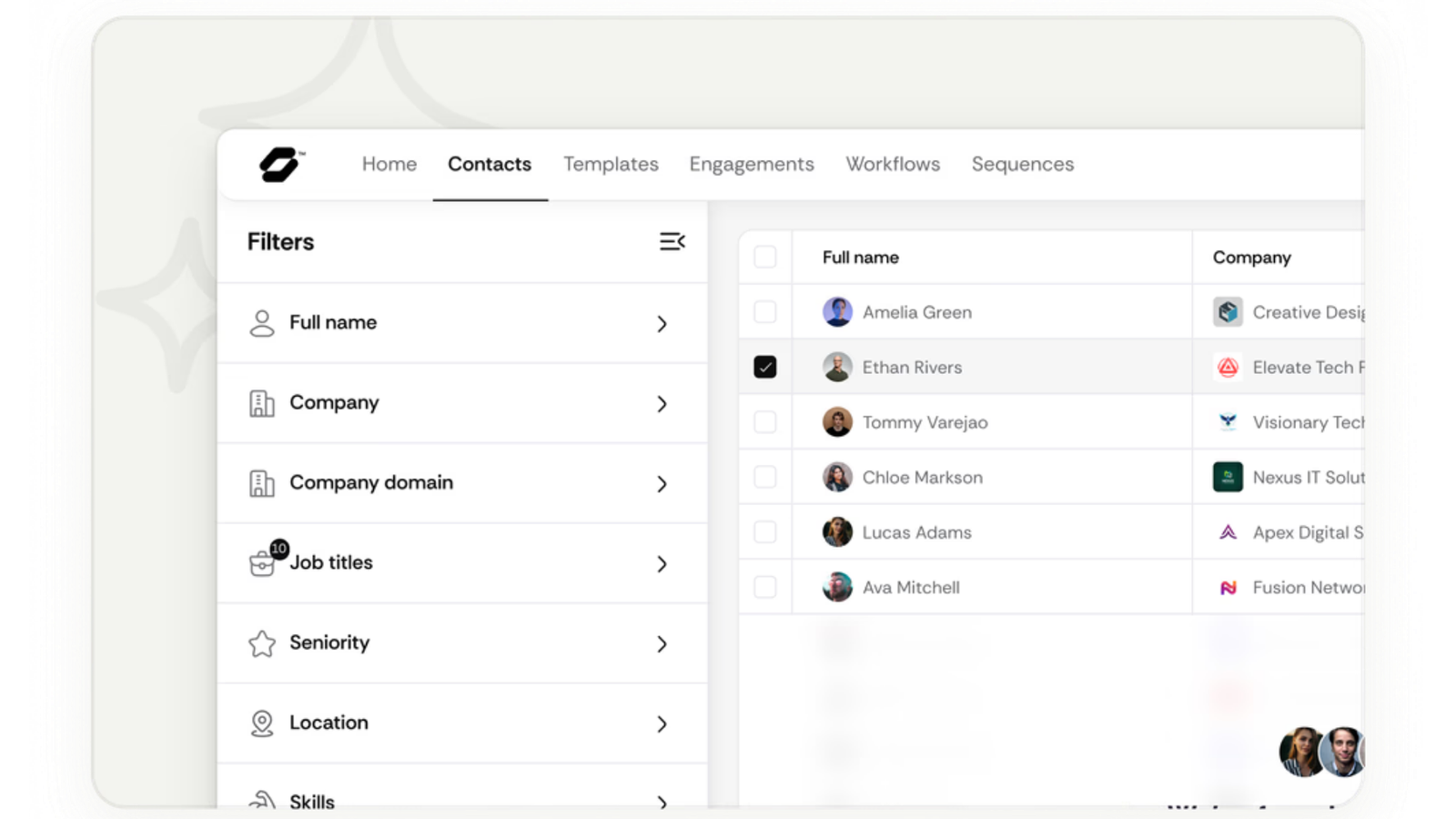Click the Elevate Tech company logo
The height and width of the screenshot is (819, 1456).
click(1228, 368)
